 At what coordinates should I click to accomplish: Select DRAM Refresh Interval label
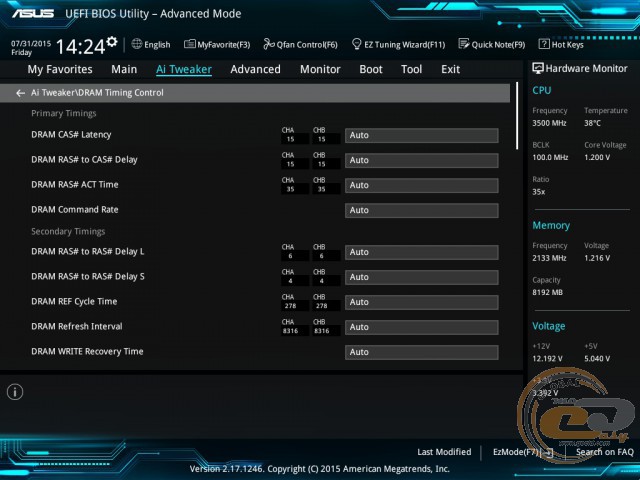(77, 327)
